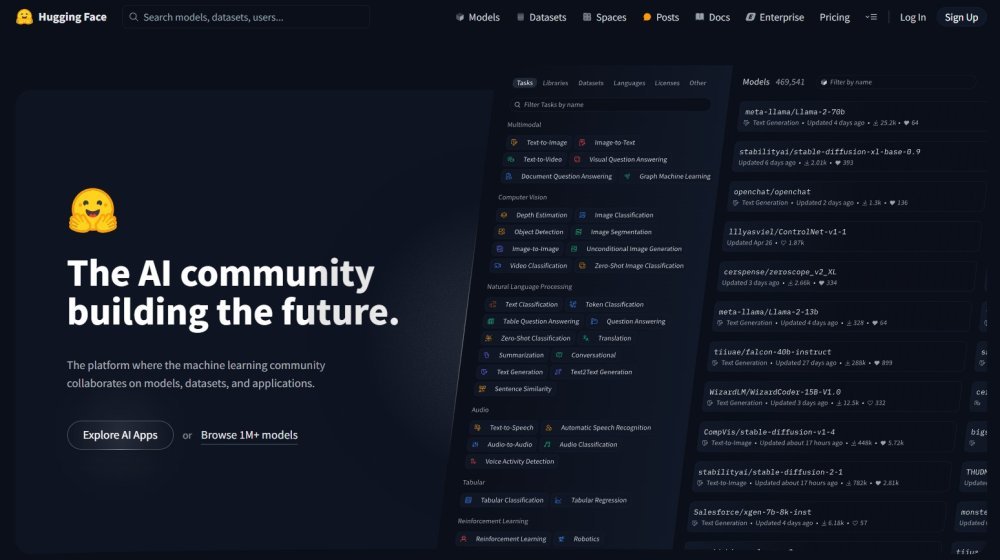Screen dimensions: 1000x560
Task: Select the Visual Question Answering icon
Action: pyautogui.click(x=577, y=159)
